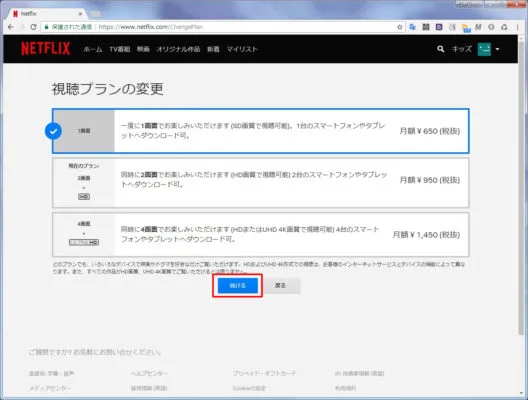Click the secure padlock icon in the address bar

46,27
